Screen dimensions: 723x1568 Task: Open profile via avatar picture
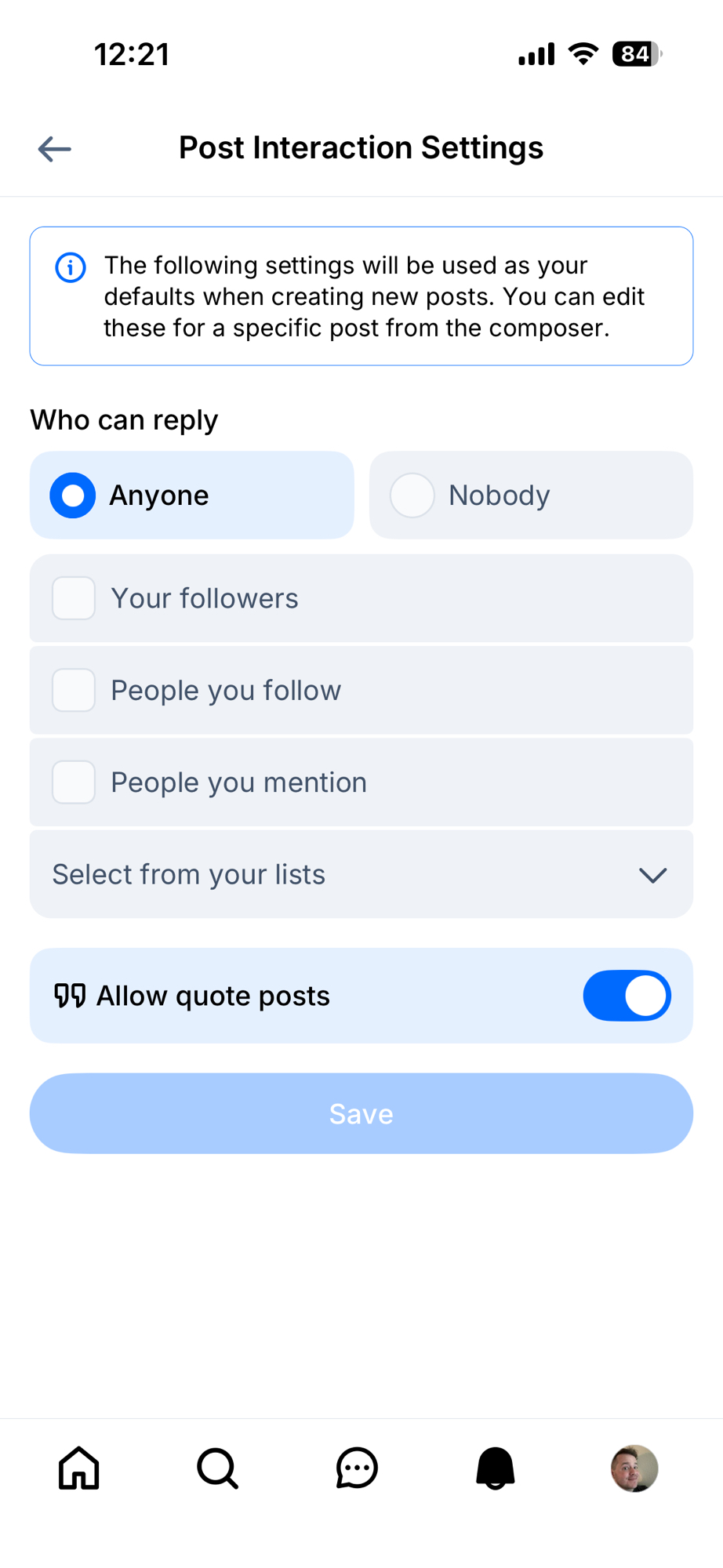coord(634,1468)
